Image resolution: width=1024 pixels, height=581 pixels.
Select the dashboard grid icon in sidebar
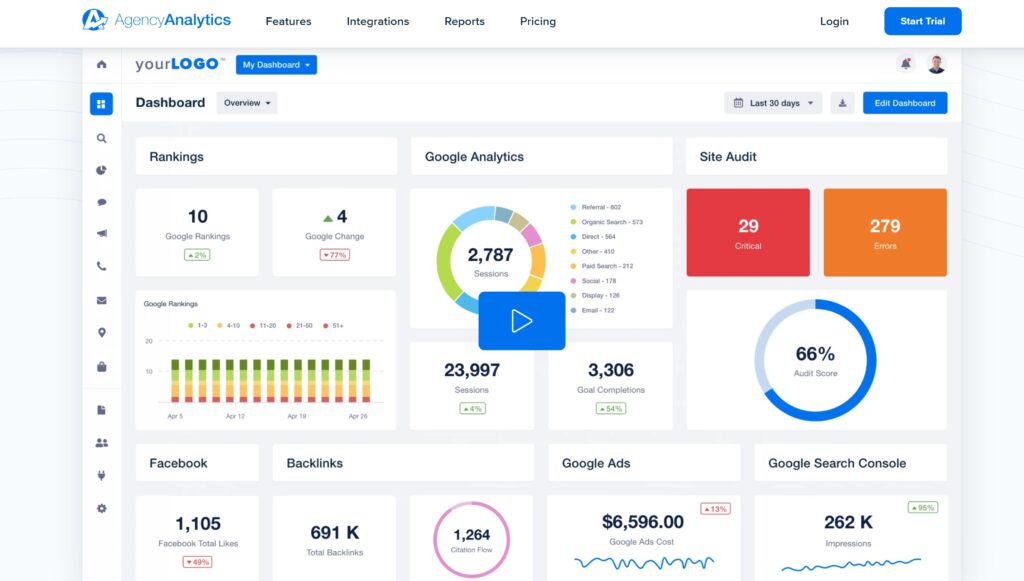pyautogui.click(x=101, y=104)
